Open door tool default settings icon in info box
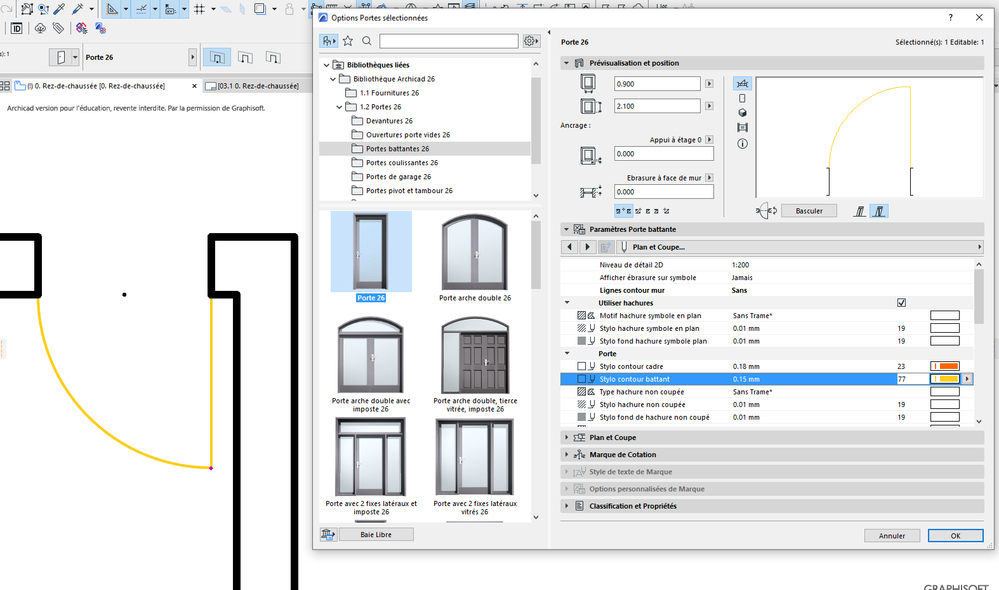Viewport: 999px width, 590px height. (x=61, y=57)
